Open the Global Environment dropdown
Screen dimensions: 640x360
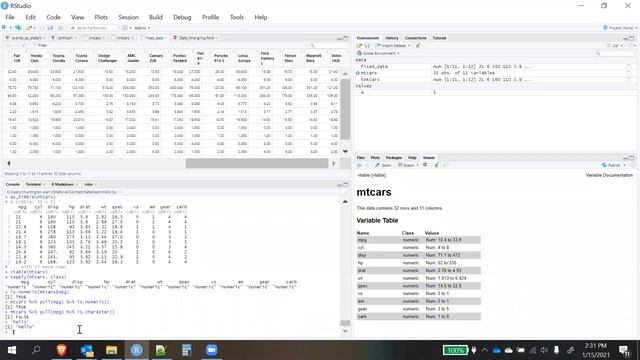378,53
